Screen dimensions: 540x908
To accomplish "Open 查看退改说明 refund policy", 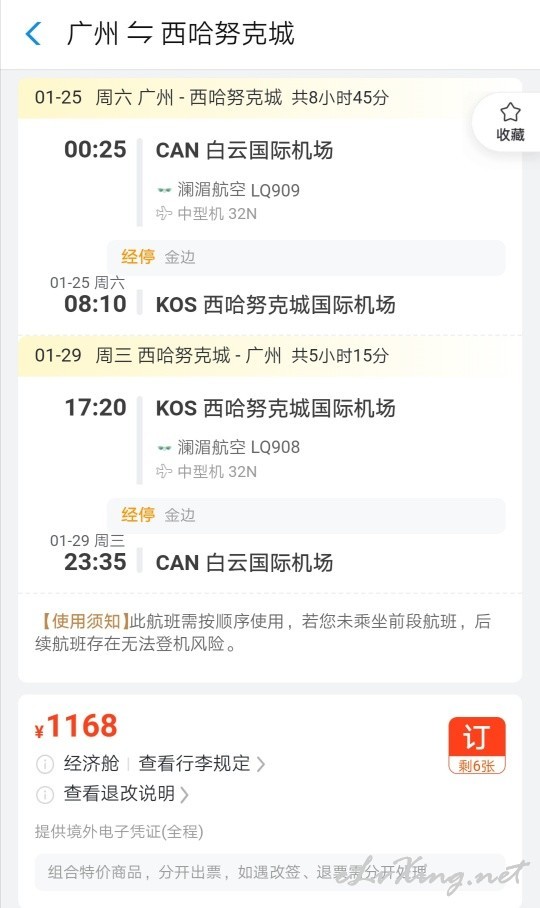I will point(119,793).
